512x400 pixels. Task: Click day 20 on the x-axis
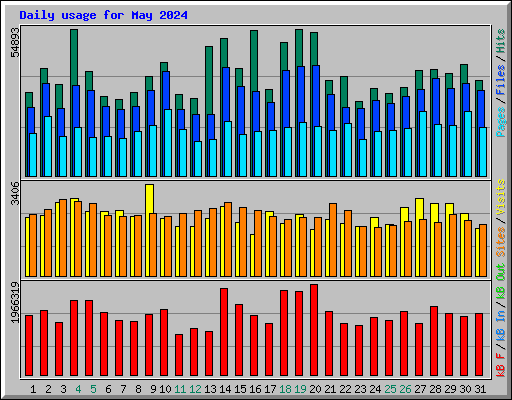point(315,389)
